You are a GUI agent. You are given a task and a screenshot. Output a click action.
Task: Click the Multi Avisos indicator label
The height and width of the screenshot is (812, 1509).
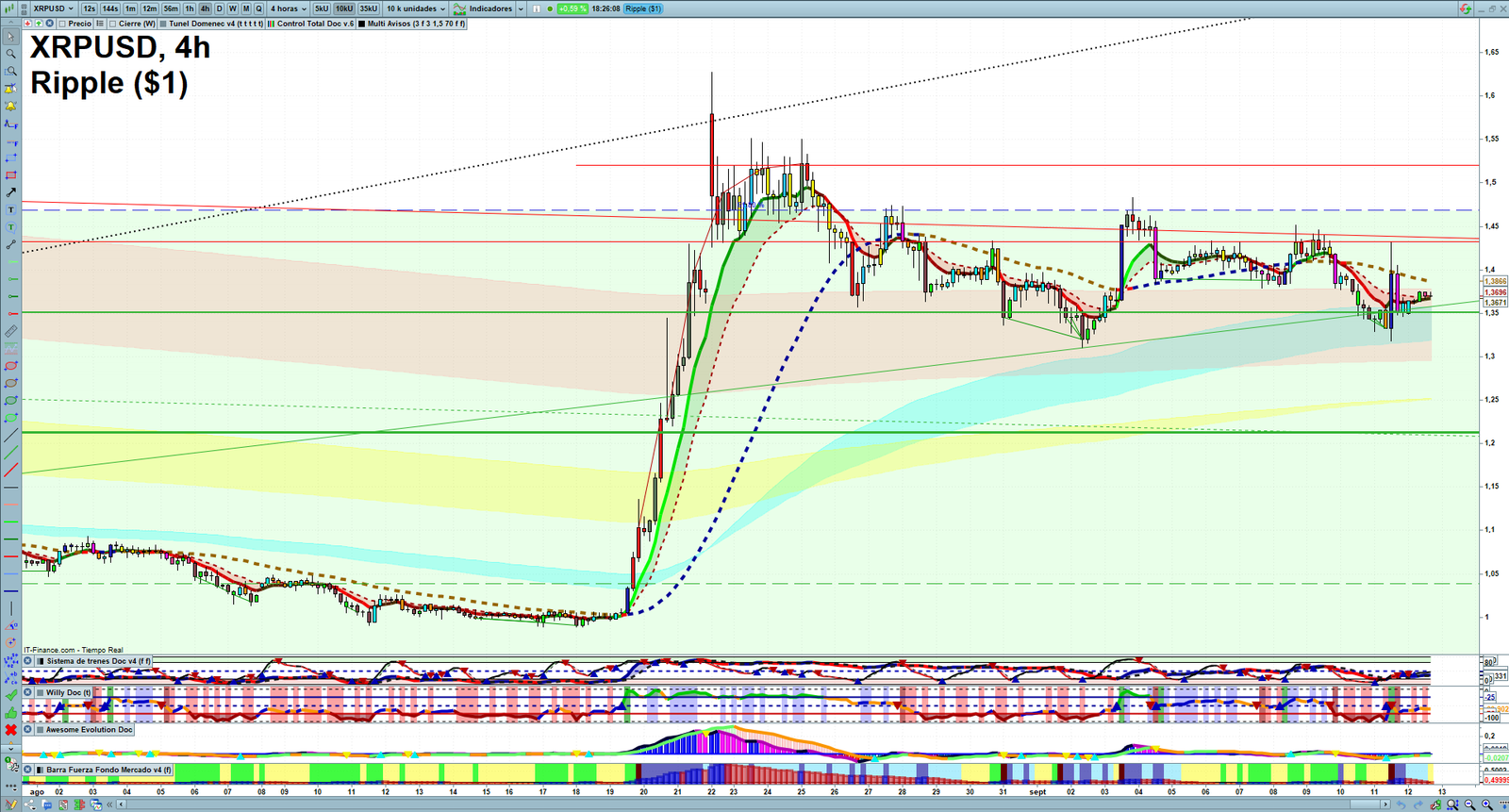(x=416, y=24)
